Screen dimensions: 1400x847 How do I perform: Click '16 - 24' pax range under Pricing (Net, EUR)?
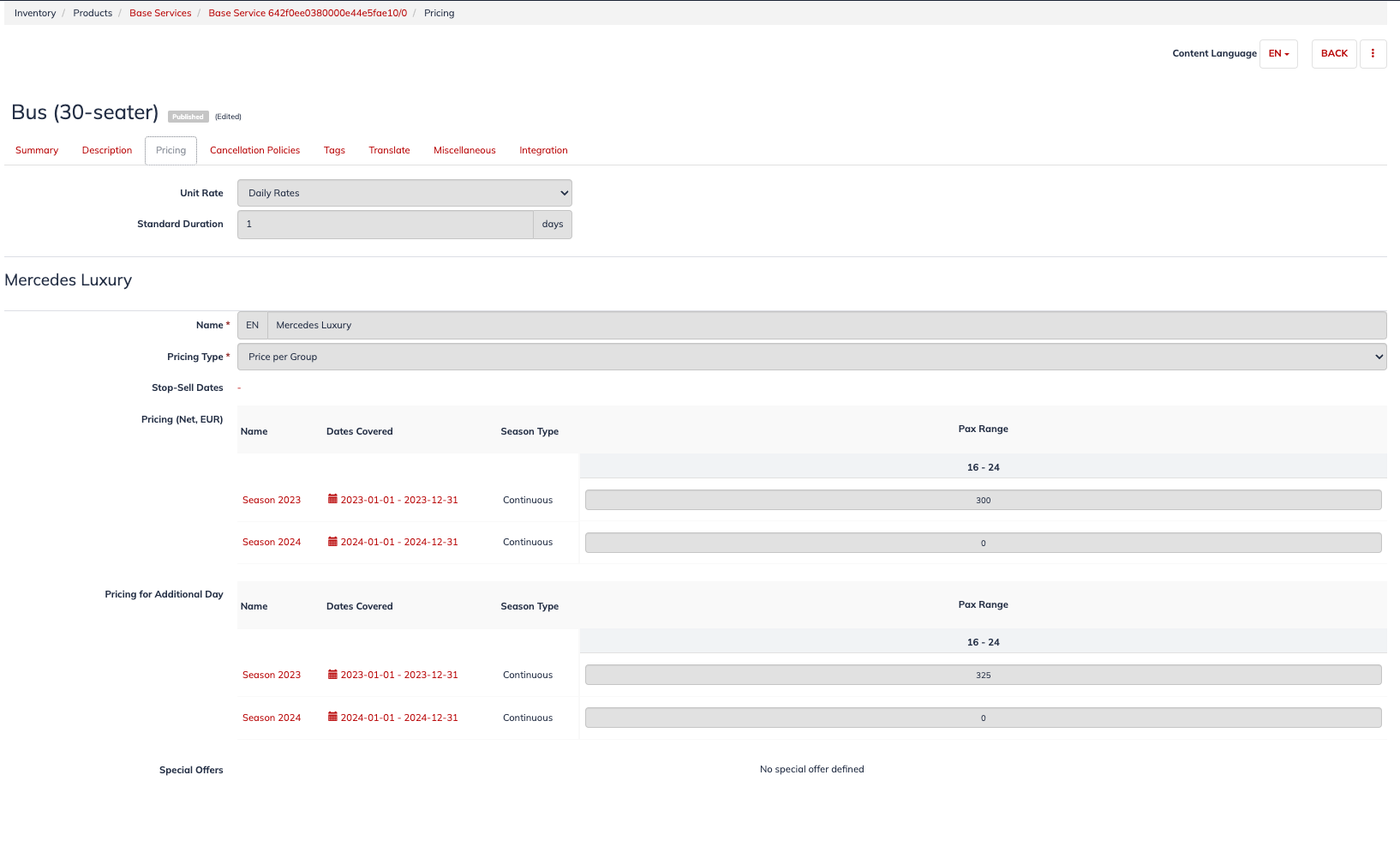pyautogui.click(x=983, y=467)
